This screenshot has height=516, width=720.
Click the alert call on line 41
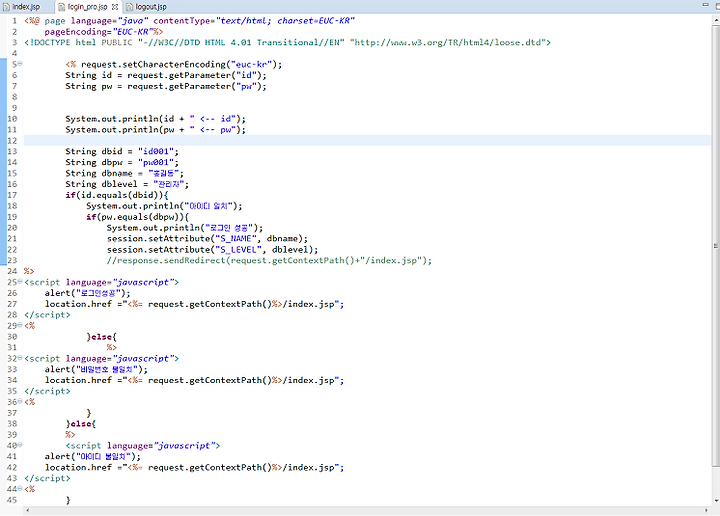(93, 456)
